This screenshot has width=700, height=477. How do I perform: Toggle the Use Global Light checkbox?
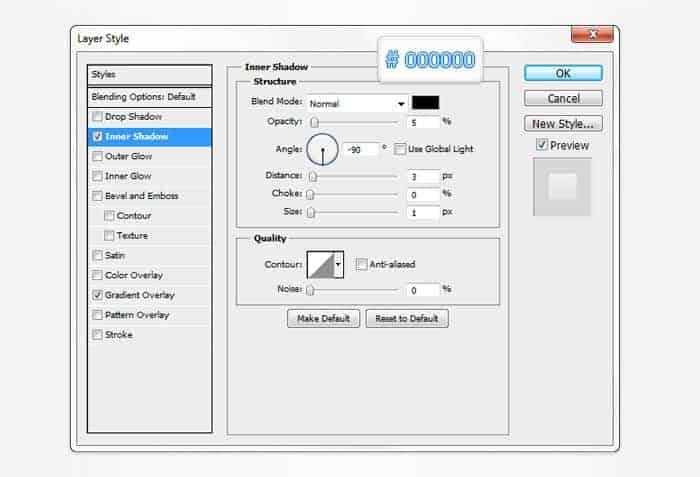(x=400, y=149)
